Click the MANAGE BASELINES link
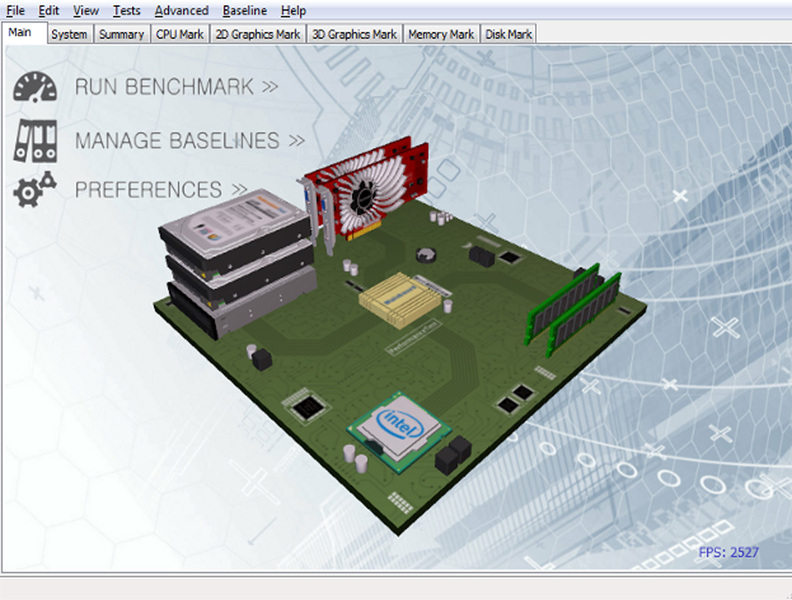This screenshot has height=600, width=792. [190, 140]
